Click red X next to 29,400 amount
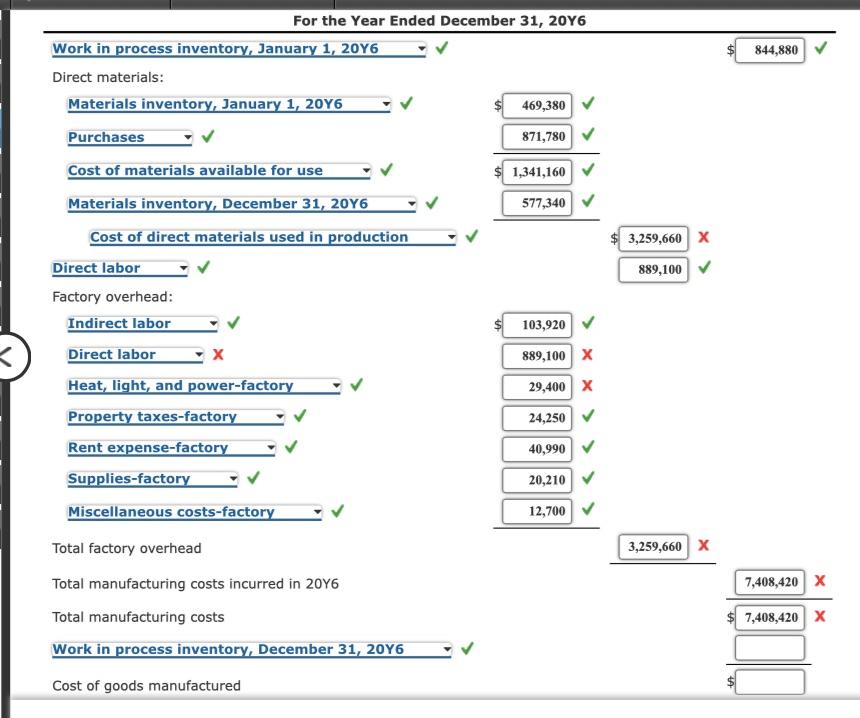 587,386
